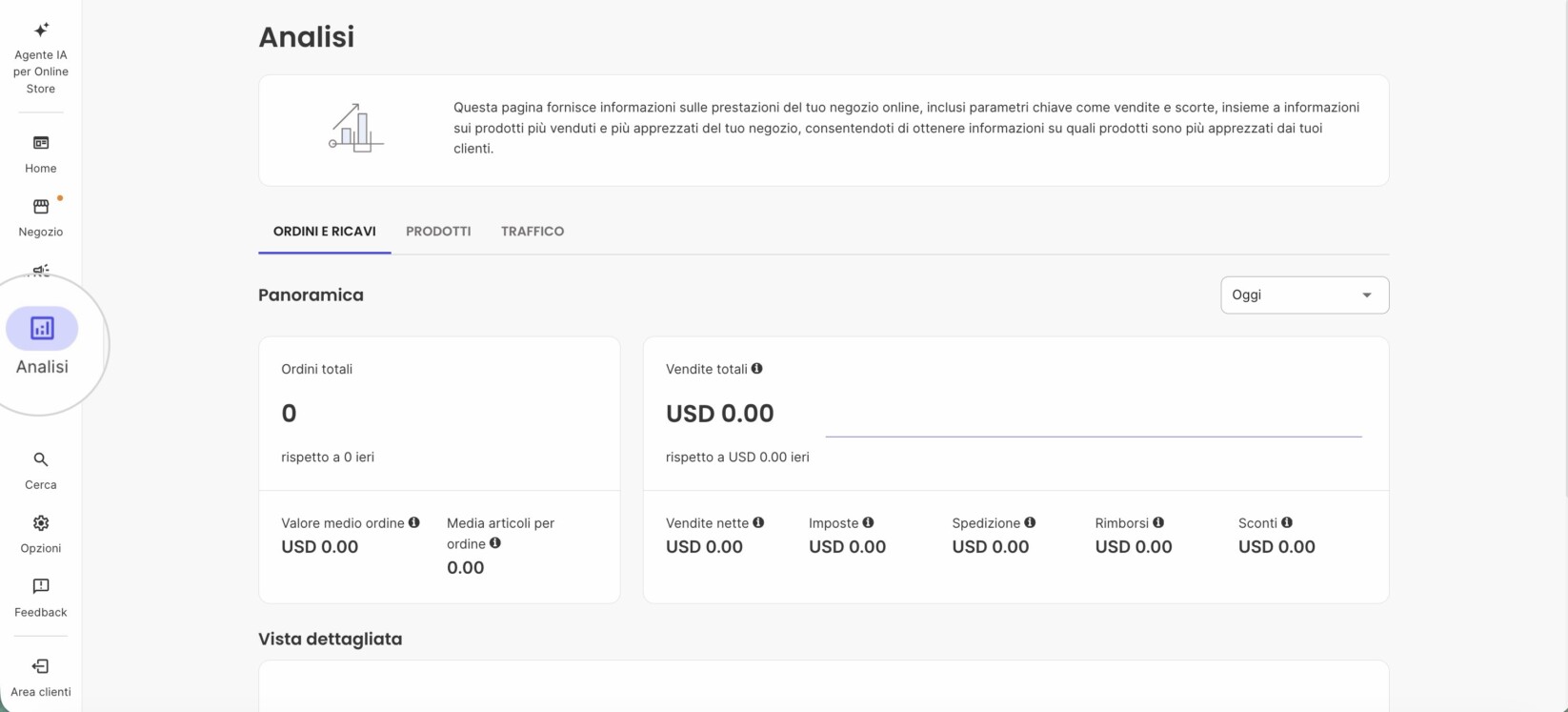Image resolution: width=1568 pixels, height=712 pixels.
Task: Click the Ordini totali value 0
Action: tap(289, 414)
